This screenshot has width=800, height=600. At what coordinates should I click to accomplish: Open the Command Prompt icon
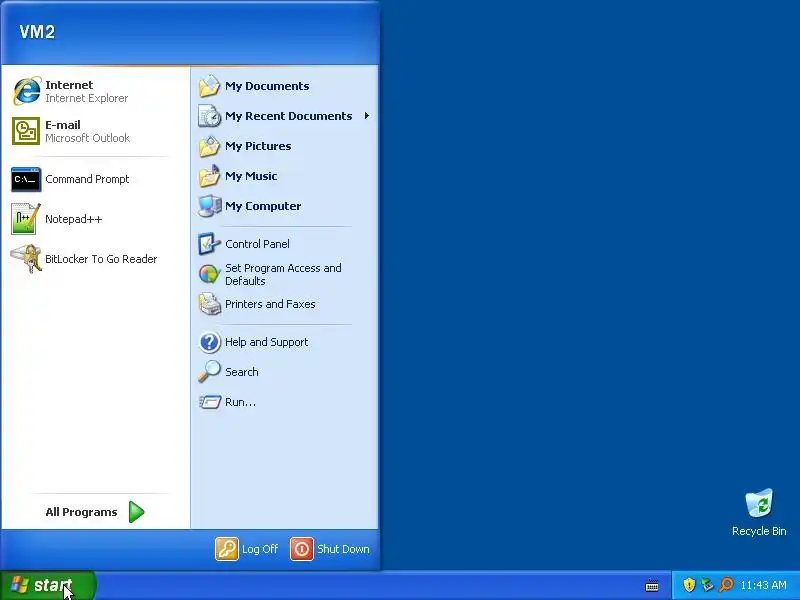click(x=26, y=179)
